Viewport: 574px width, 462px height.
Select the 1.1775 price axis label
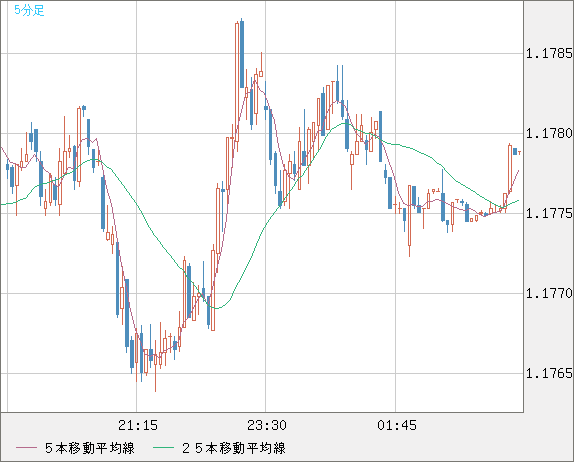click(549, 213)
